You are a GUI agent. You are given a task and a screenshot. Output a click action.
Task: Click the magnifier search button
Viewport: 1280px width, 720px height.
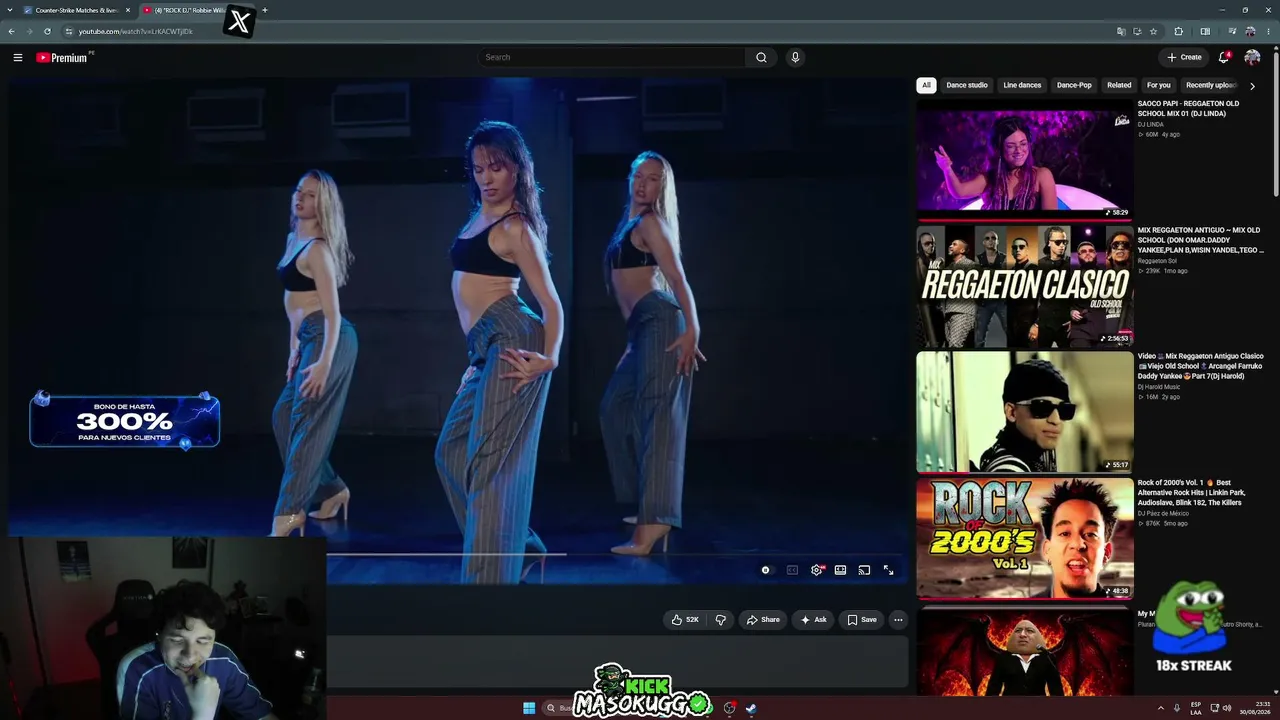tap(761, 57)
